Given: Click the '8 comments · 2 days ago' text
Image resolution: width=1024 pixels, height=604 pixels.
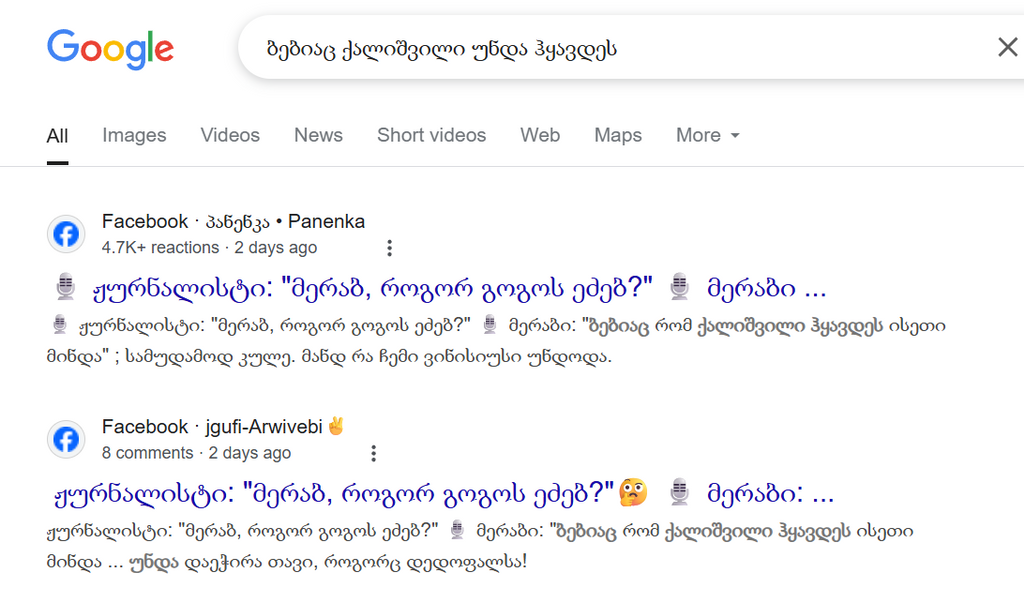Looking at the screenshot, I should tap(197, 453).
